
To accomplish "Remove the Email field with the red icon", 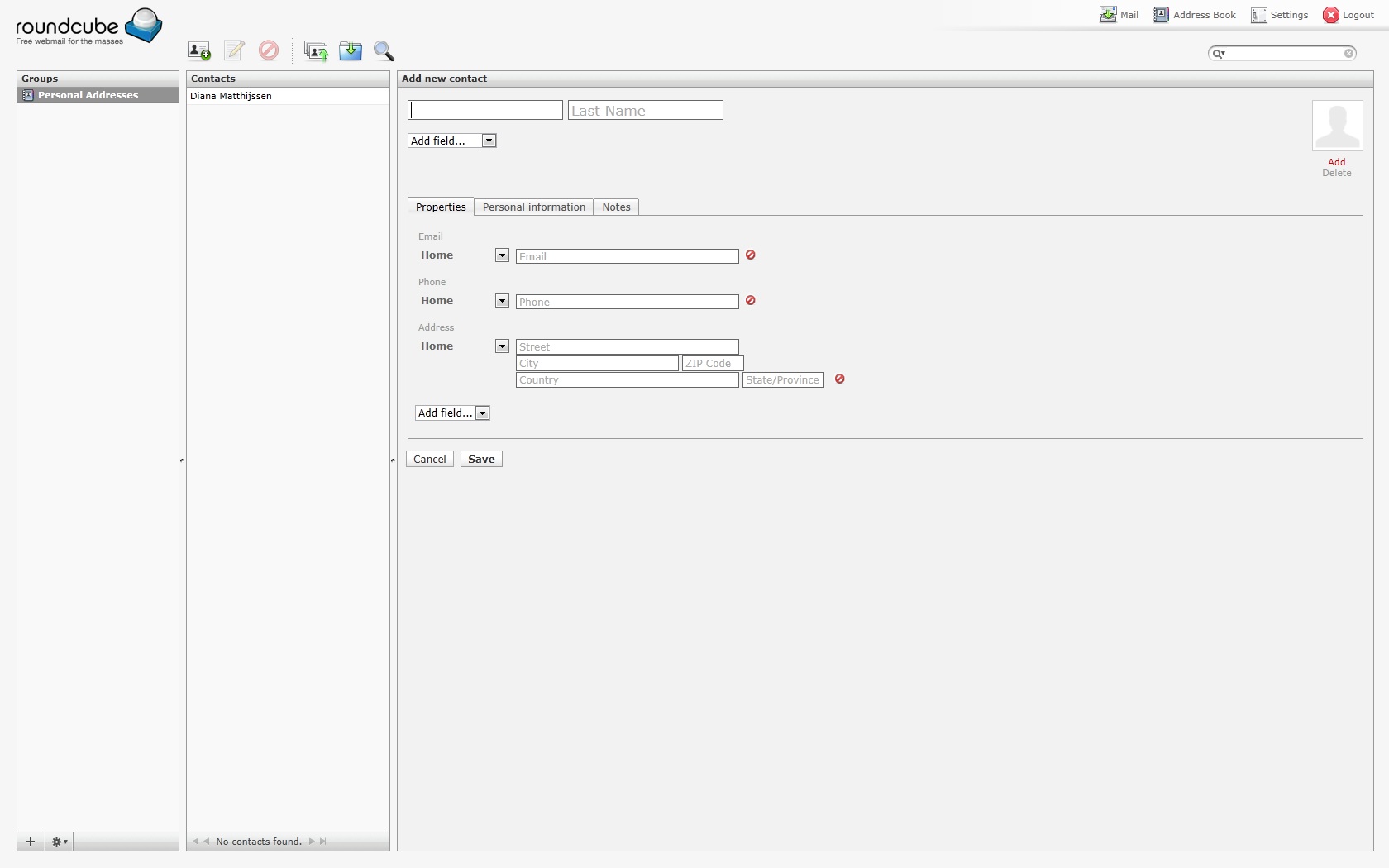I will click(751, 255).
